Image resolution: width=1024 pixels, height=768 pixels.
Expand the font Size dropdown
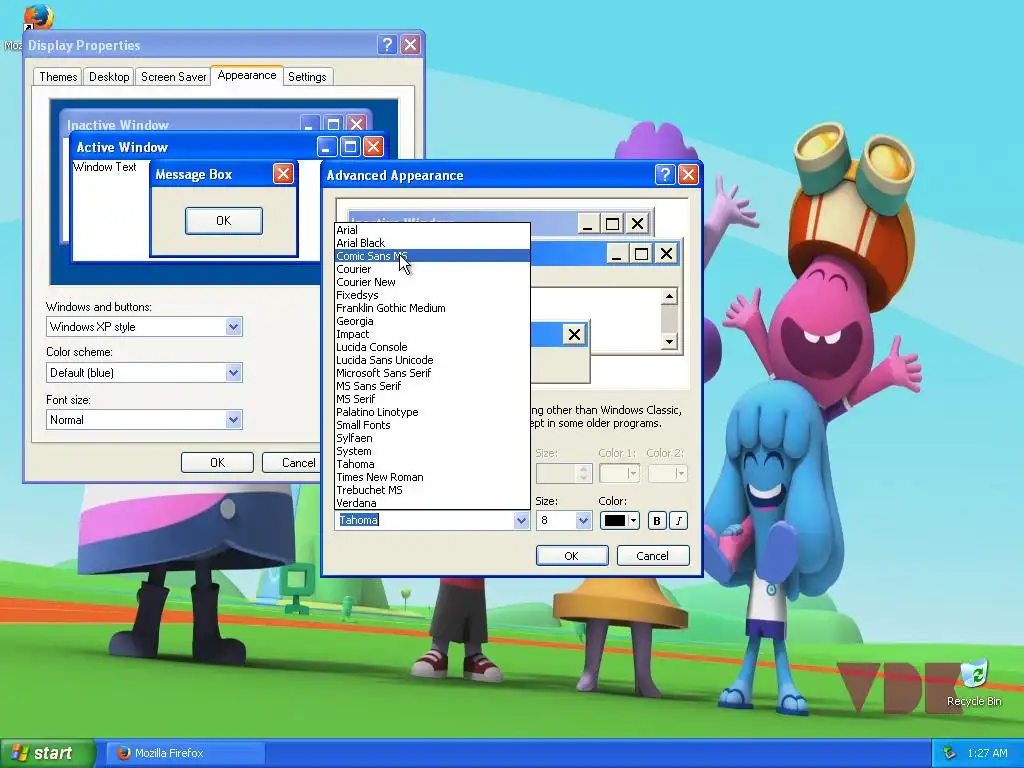tap(583, 520)
